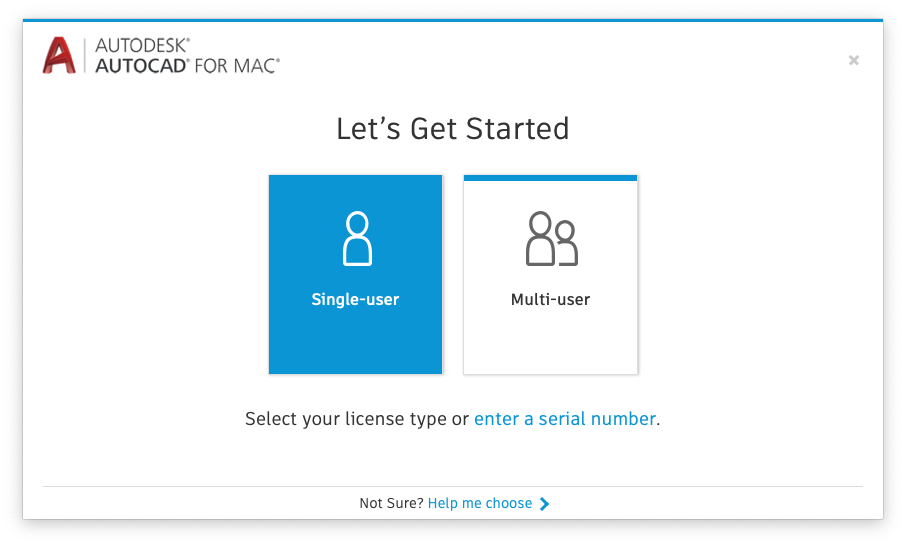Click the divider line above the footer

click(452, 487)
